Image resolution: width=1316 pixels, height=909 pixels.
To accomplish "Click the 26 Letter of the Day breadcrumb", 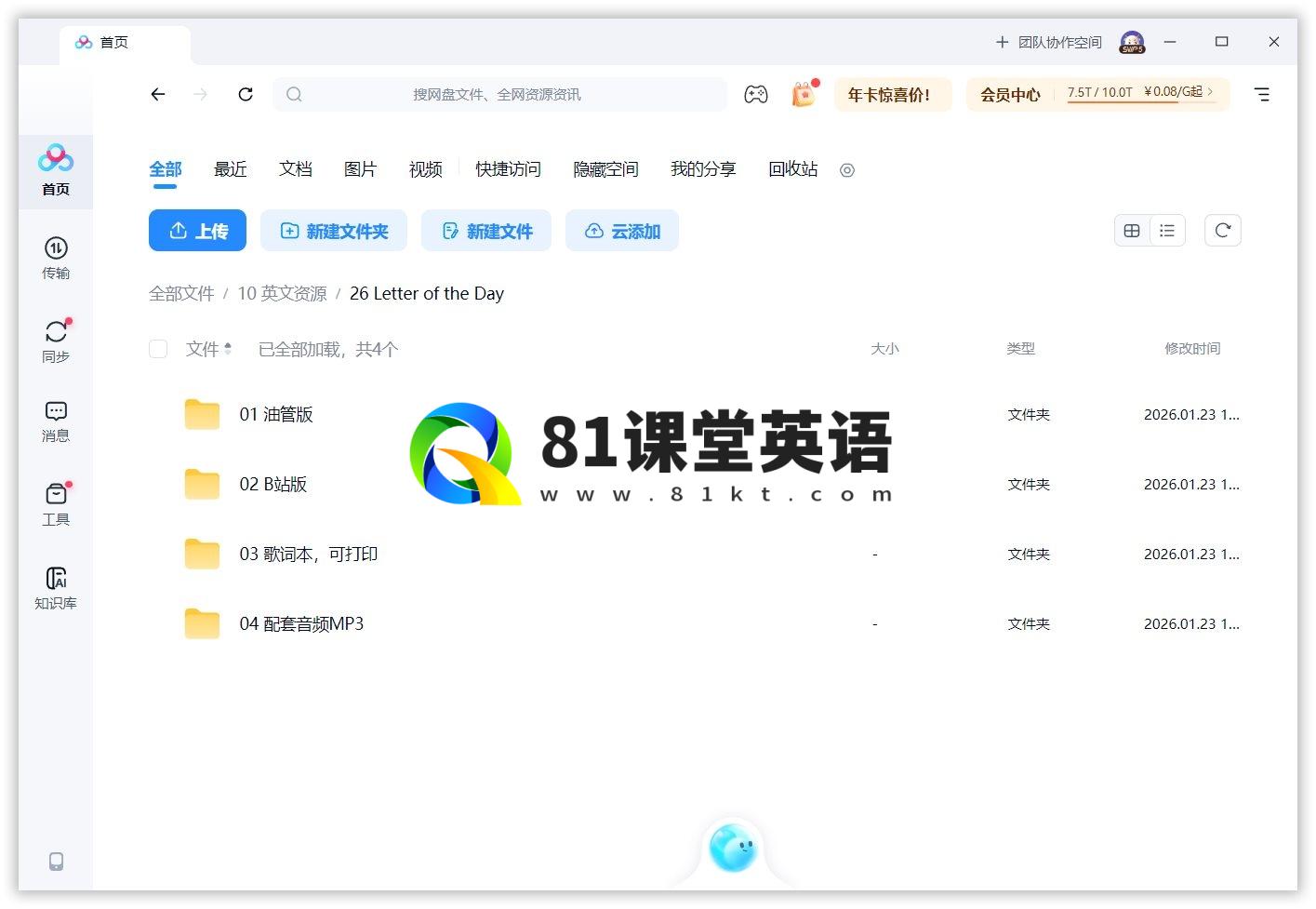I will point(427,293).
